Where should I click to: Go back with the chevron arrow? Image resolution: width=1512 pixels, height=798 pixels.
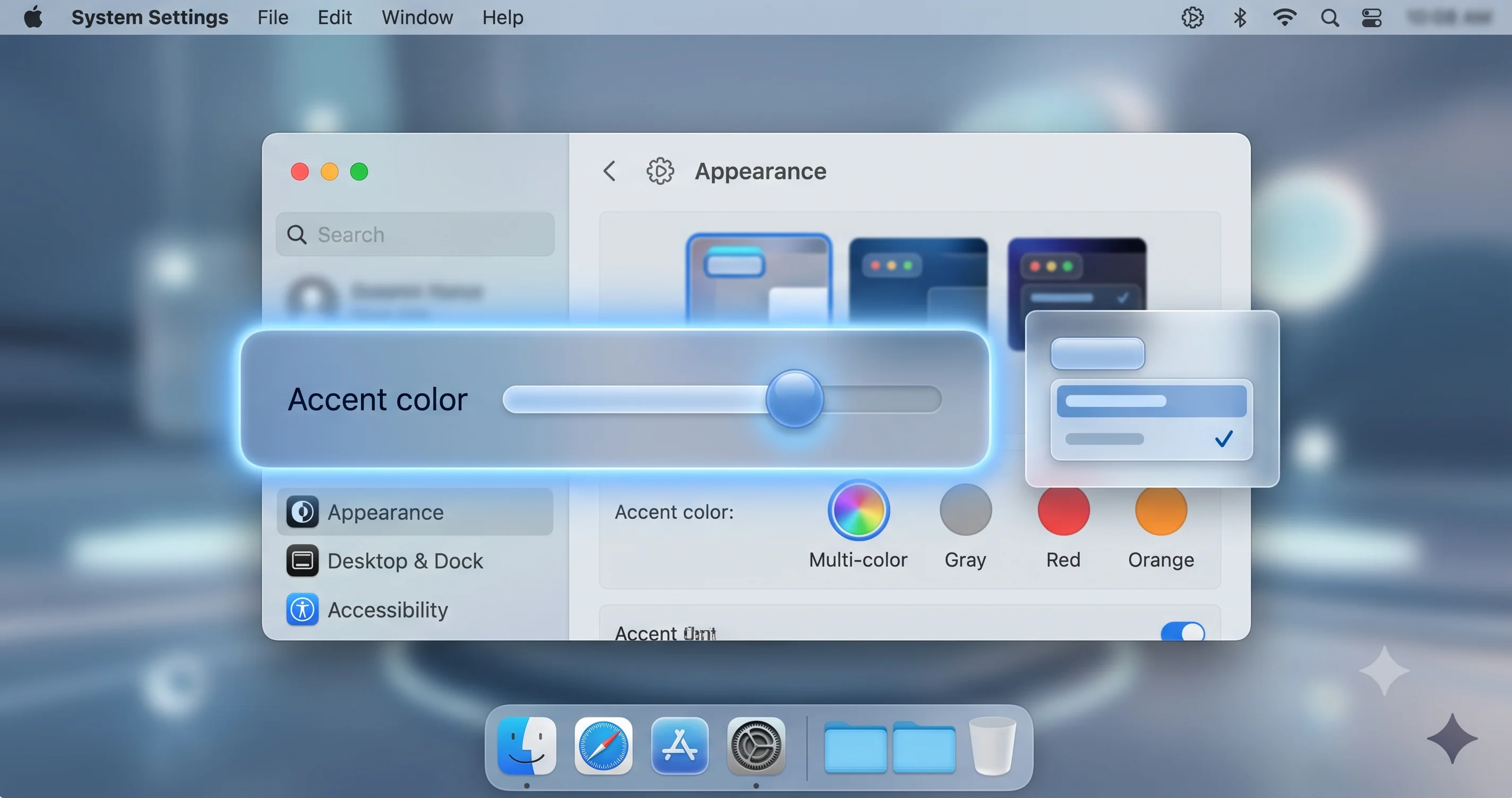[609, 171]
